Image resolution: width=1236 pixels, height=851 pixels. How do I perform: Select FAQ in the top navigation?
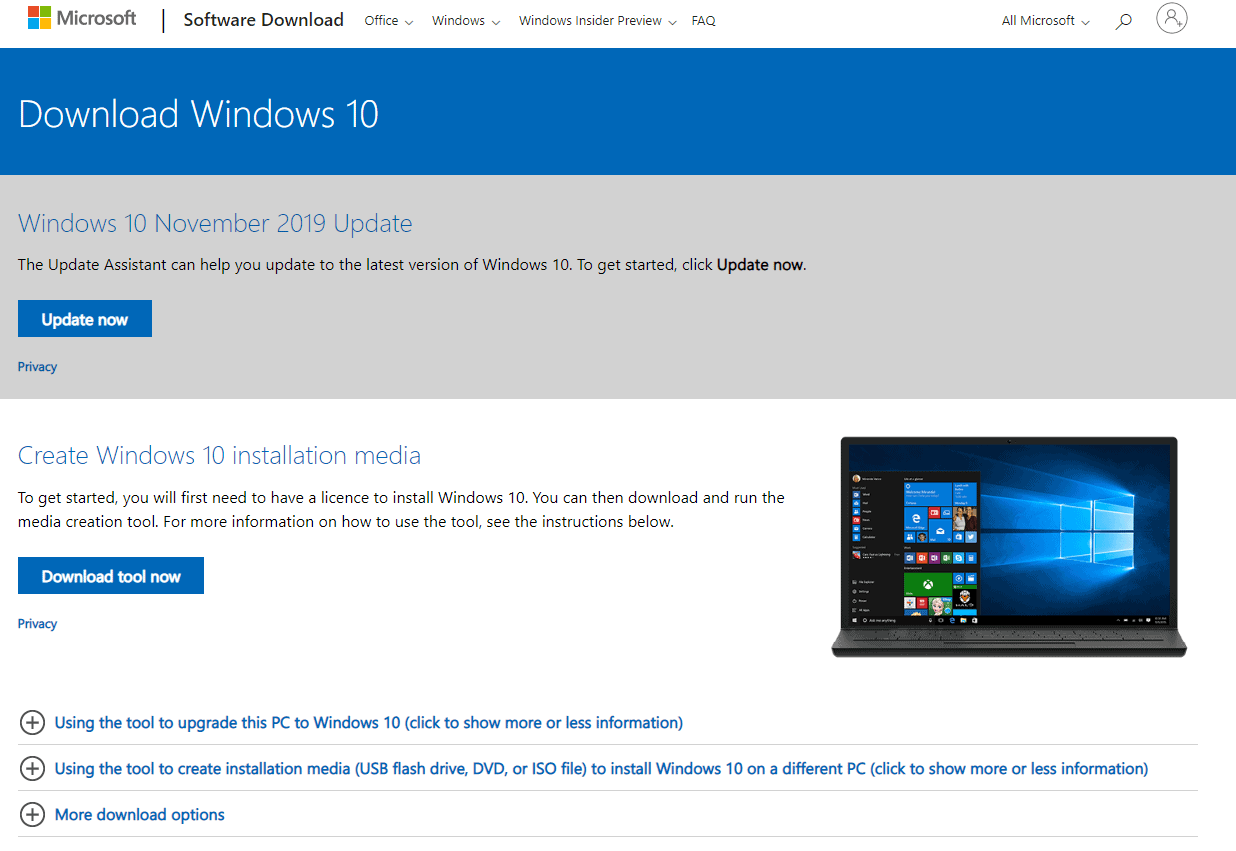703,20
